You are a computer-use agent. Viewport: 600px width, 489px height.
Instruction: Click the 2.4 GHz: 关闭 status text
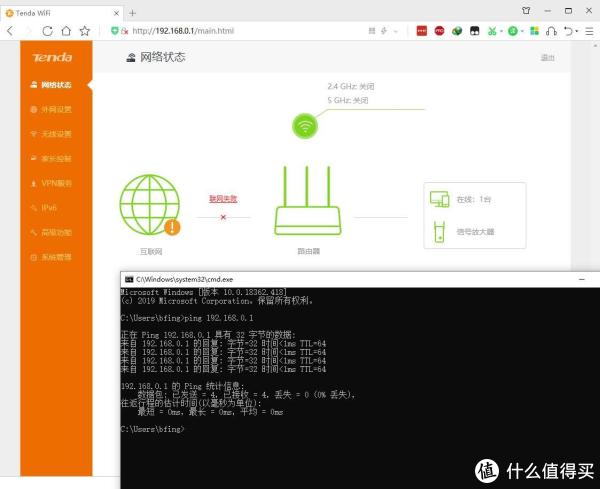tap(351, 86)
